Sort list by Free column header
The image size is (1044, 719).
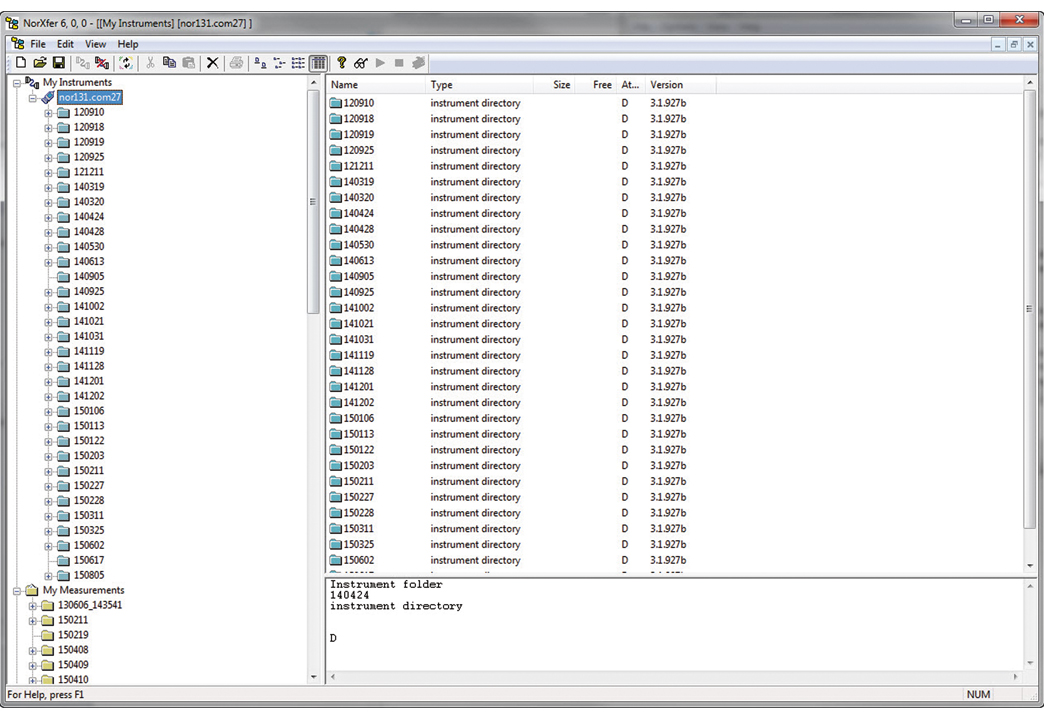point(596,85)
